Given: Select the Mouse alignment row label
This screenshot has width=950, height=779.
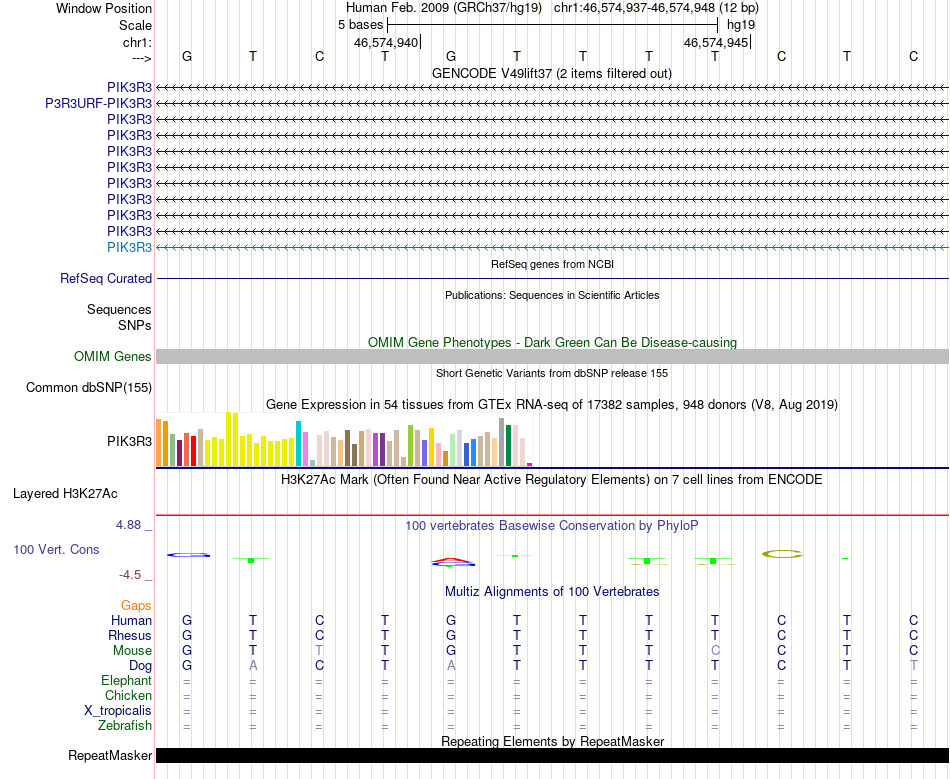Looking at the screenshot, I should tap(132, 651).
